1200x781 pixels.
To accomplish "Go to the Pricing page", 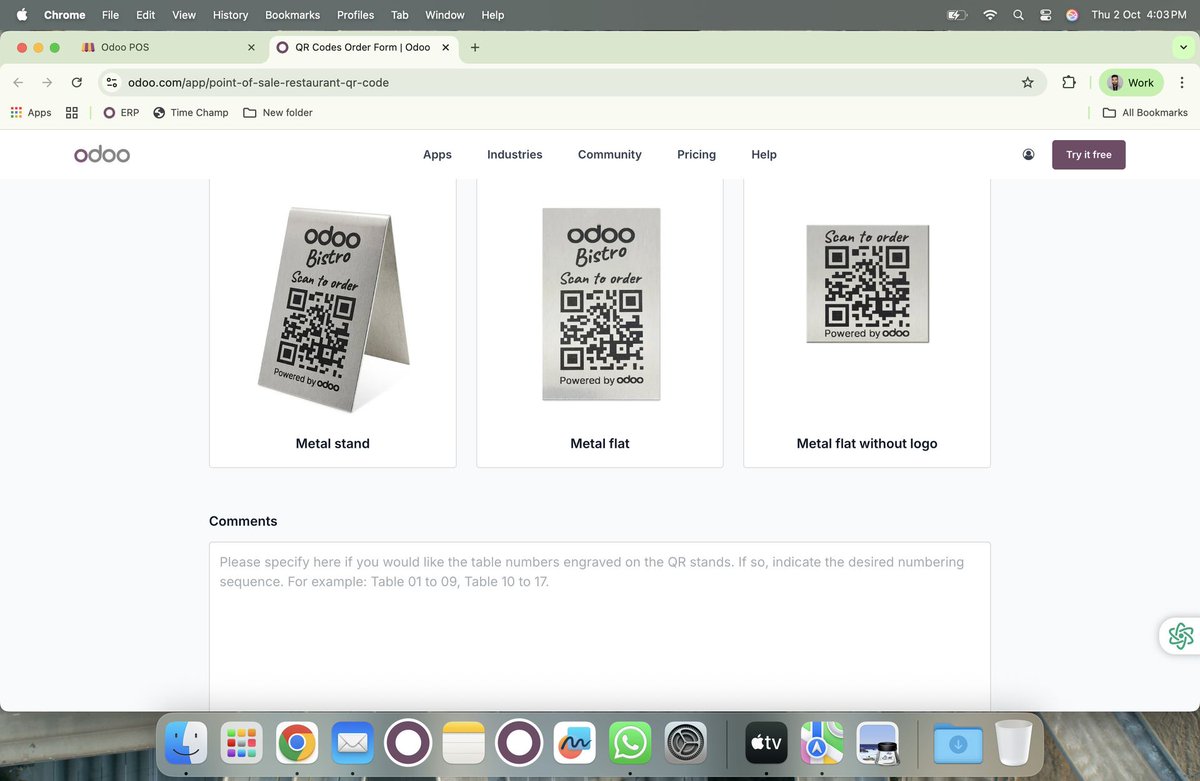I will click(696, 155).
